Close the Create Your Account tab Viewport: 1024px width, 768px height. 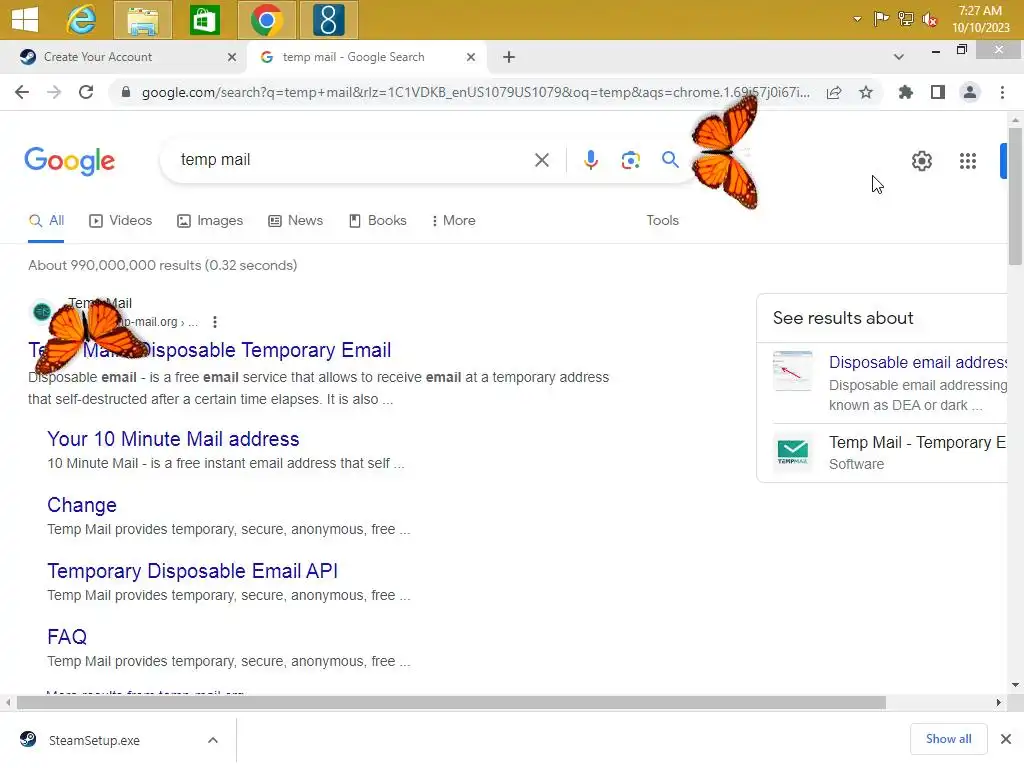coord(232,57)
